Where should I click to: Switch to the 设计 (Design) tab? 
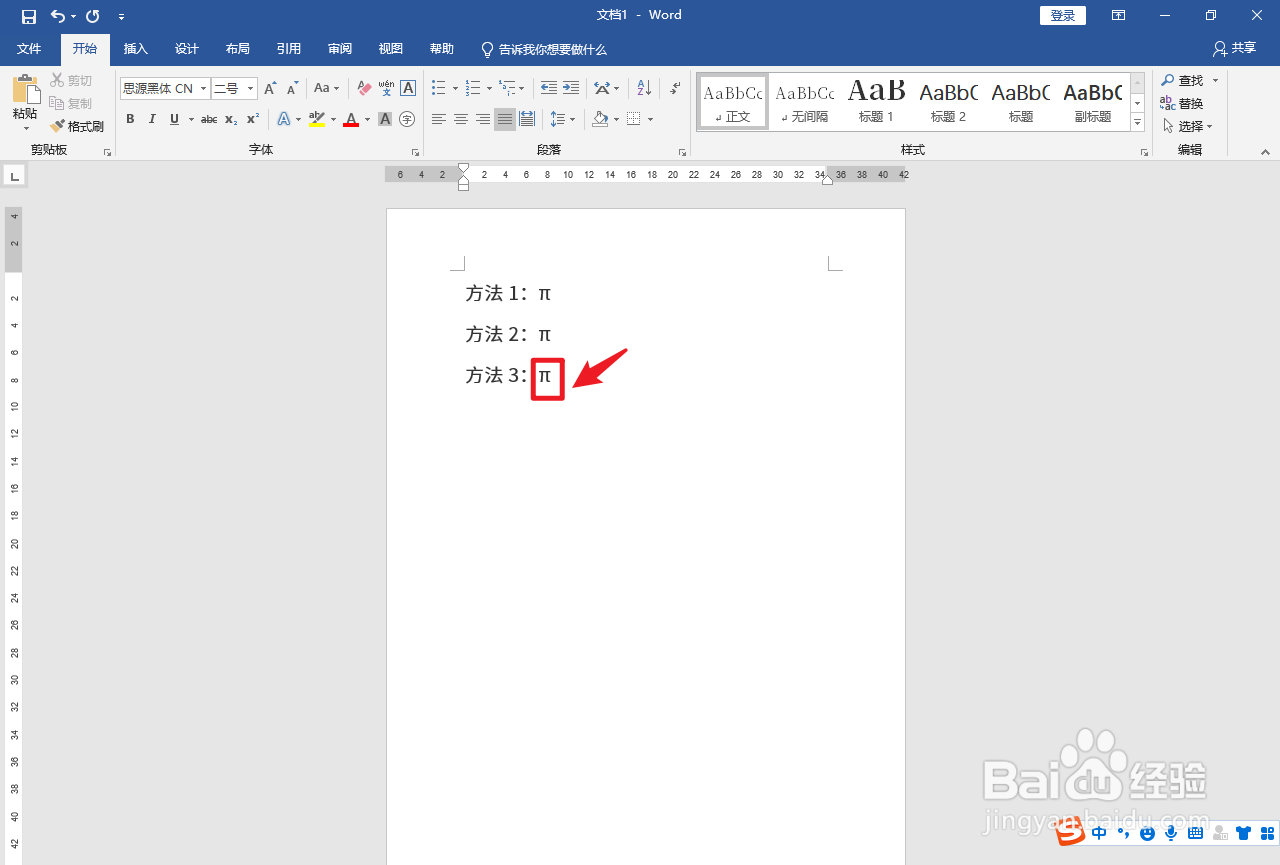coord(186,49)
